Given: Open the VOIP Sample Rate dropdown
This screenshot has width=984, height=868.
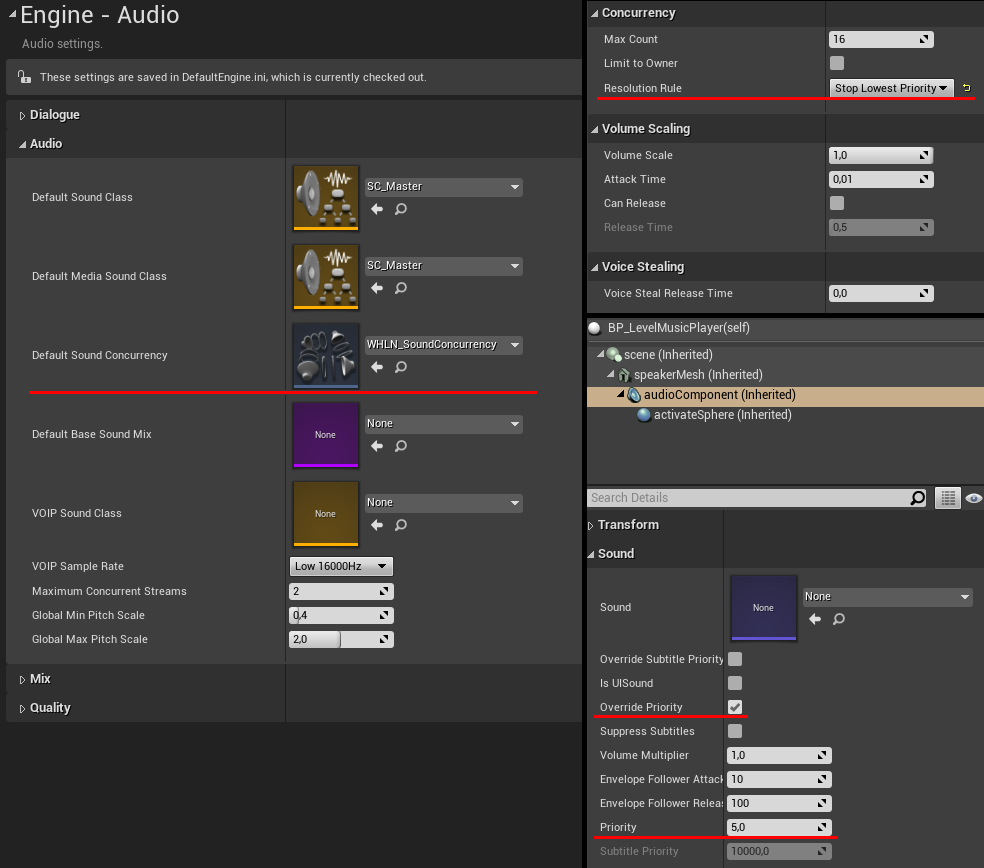Looking at the screenshot, I should coord(341,566).
